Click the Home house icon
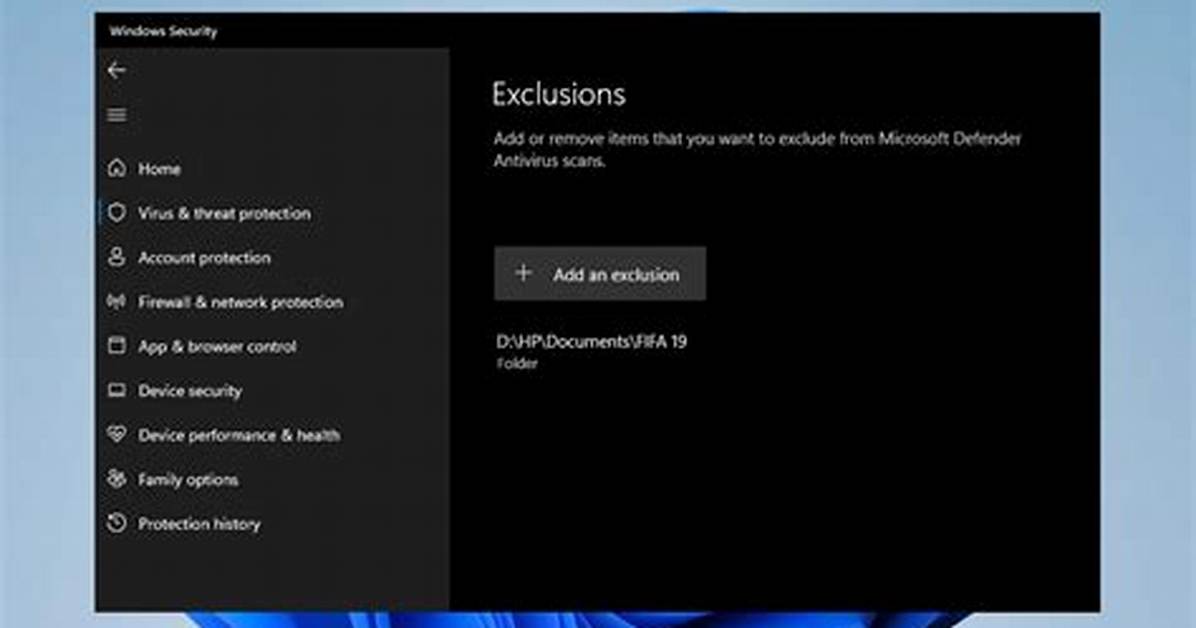 pyautogui.click(x=117, y=168)
